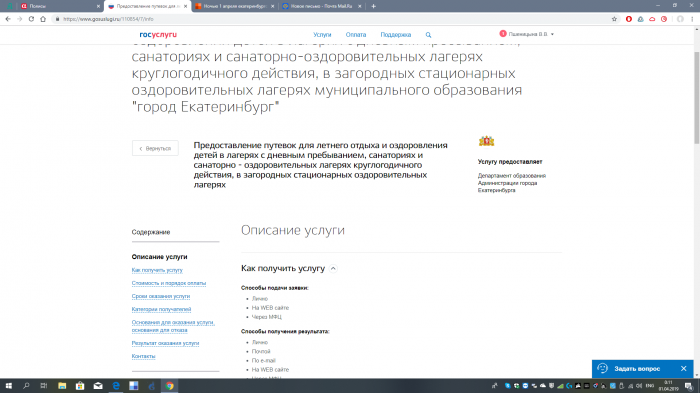
Task: Open the Поддержка menu item
Action: click(x=396, y=35)
